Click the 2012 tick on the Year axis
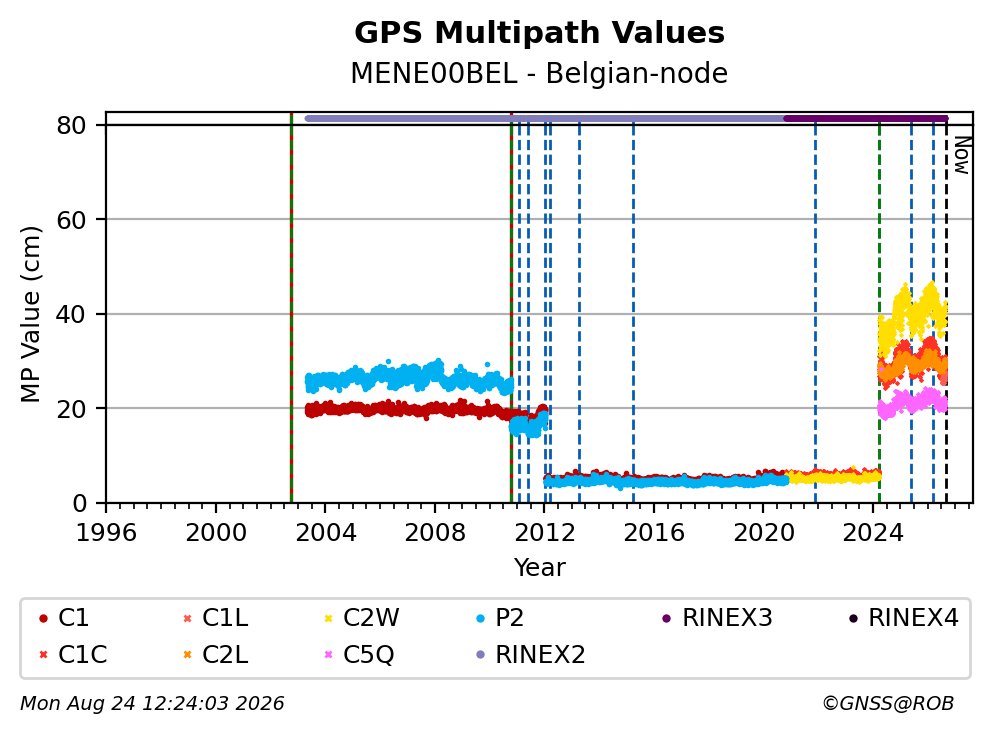This screenshot has width=992, height=734. (x=545, y=533)
